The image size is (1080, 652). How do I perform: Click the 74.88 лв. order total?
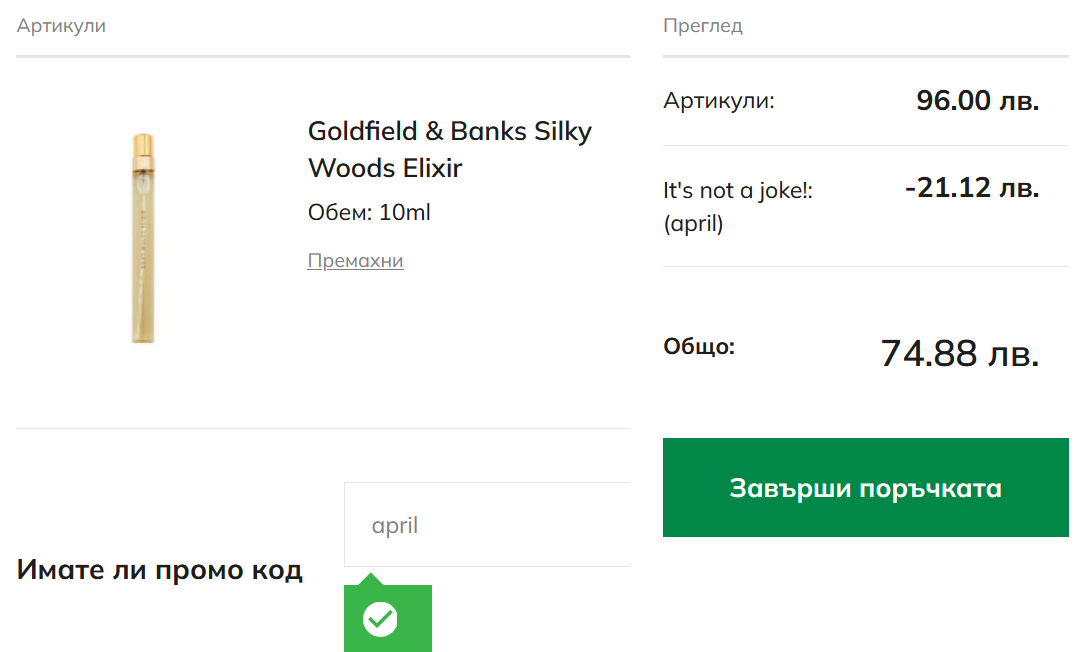(959, 353)
